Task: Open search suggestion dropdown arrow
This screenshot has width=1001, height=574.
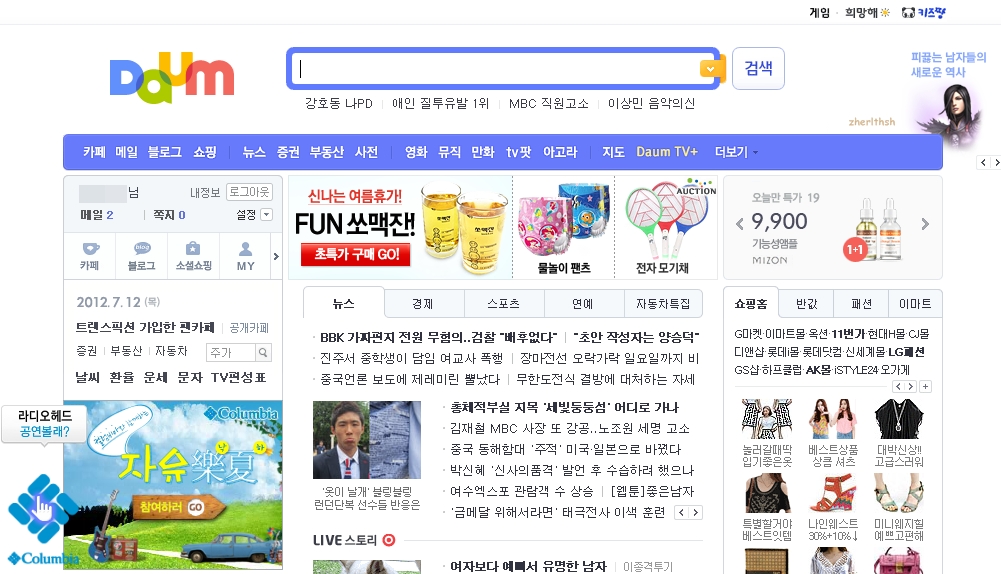Action: pos(709,68)
